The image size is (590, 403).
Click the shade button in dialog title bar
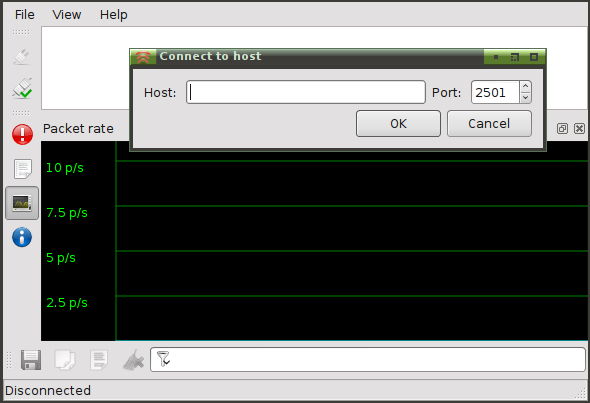coord(515,57)
